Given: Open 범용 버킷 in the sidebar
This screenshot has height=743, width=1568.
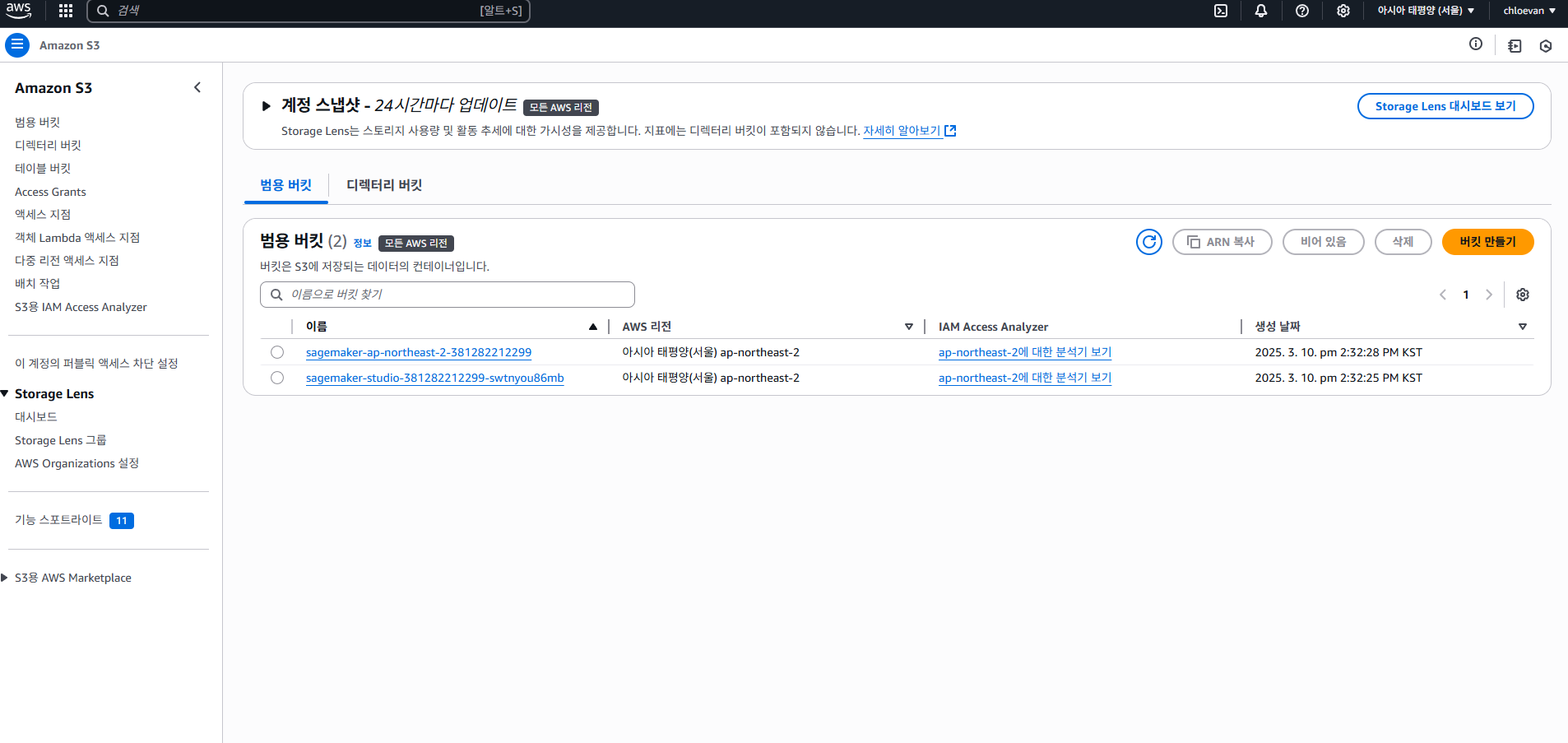Looking at the screenshot, I should pos(37,122).
